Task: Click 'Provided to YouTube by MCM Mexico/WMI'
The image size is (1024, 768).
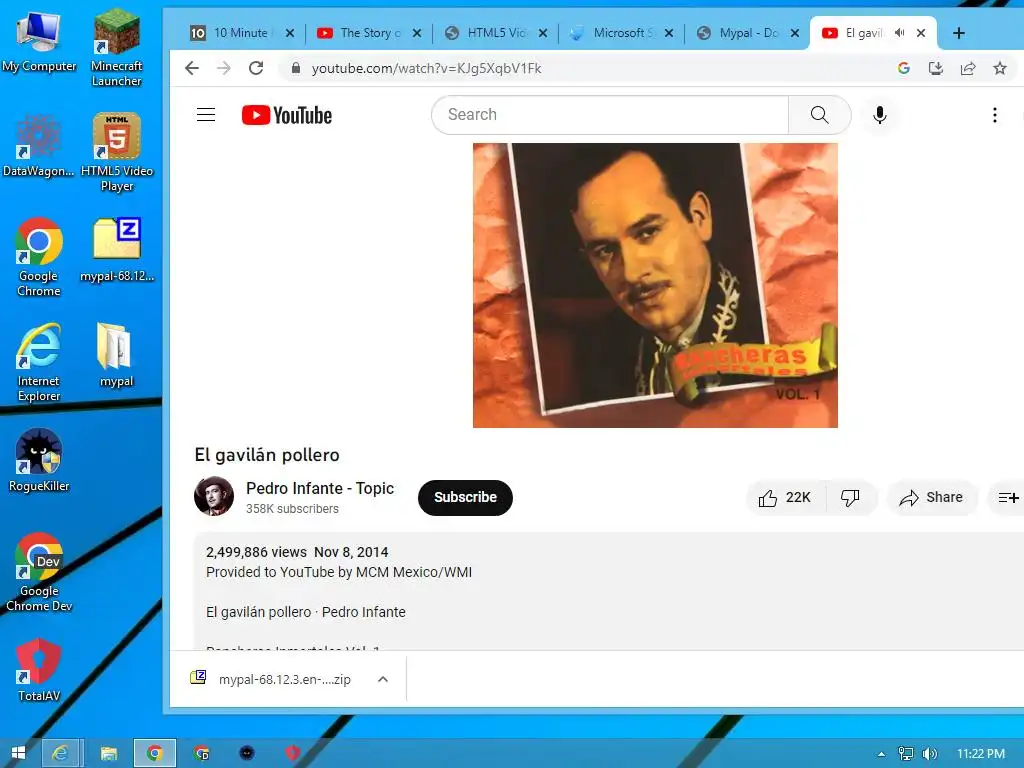Action: 338,572
